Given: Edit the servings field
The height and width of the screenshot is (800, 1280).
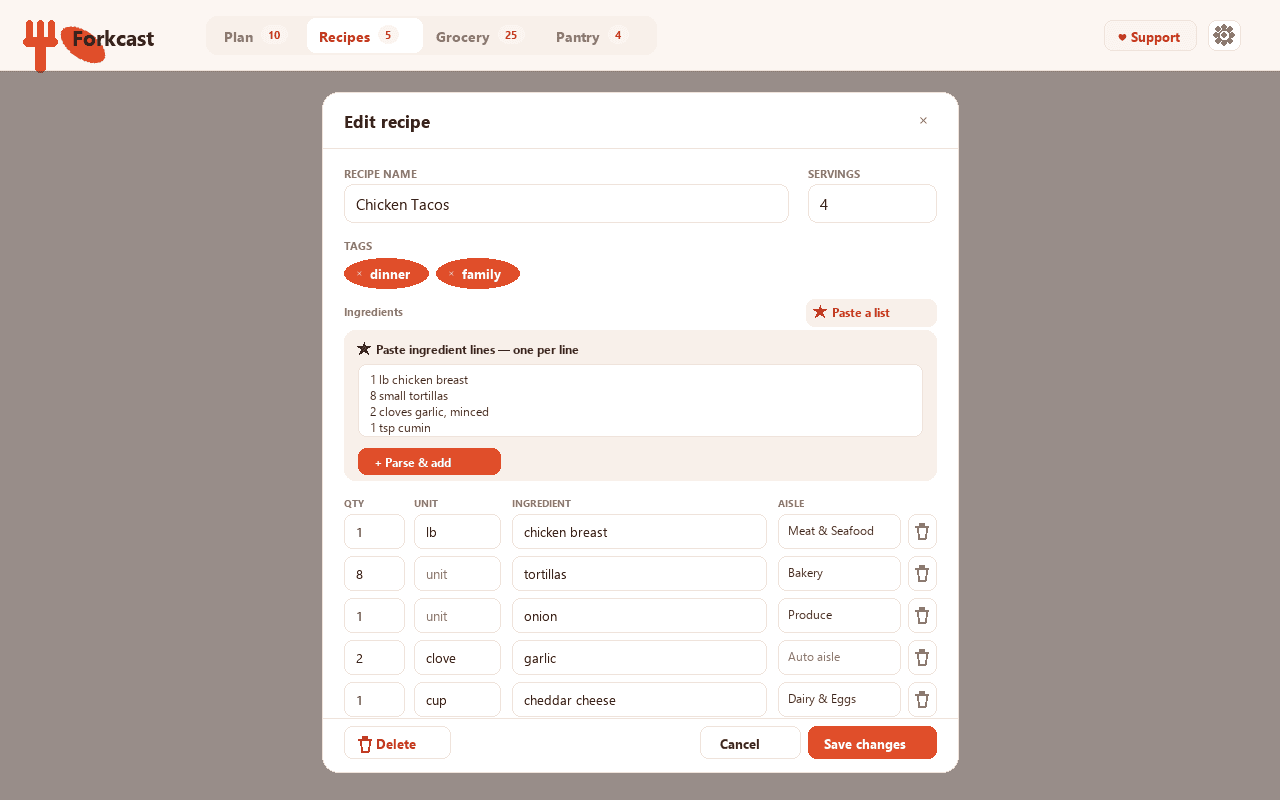Looking at the screenshot, I should click(x=872, y=204).
